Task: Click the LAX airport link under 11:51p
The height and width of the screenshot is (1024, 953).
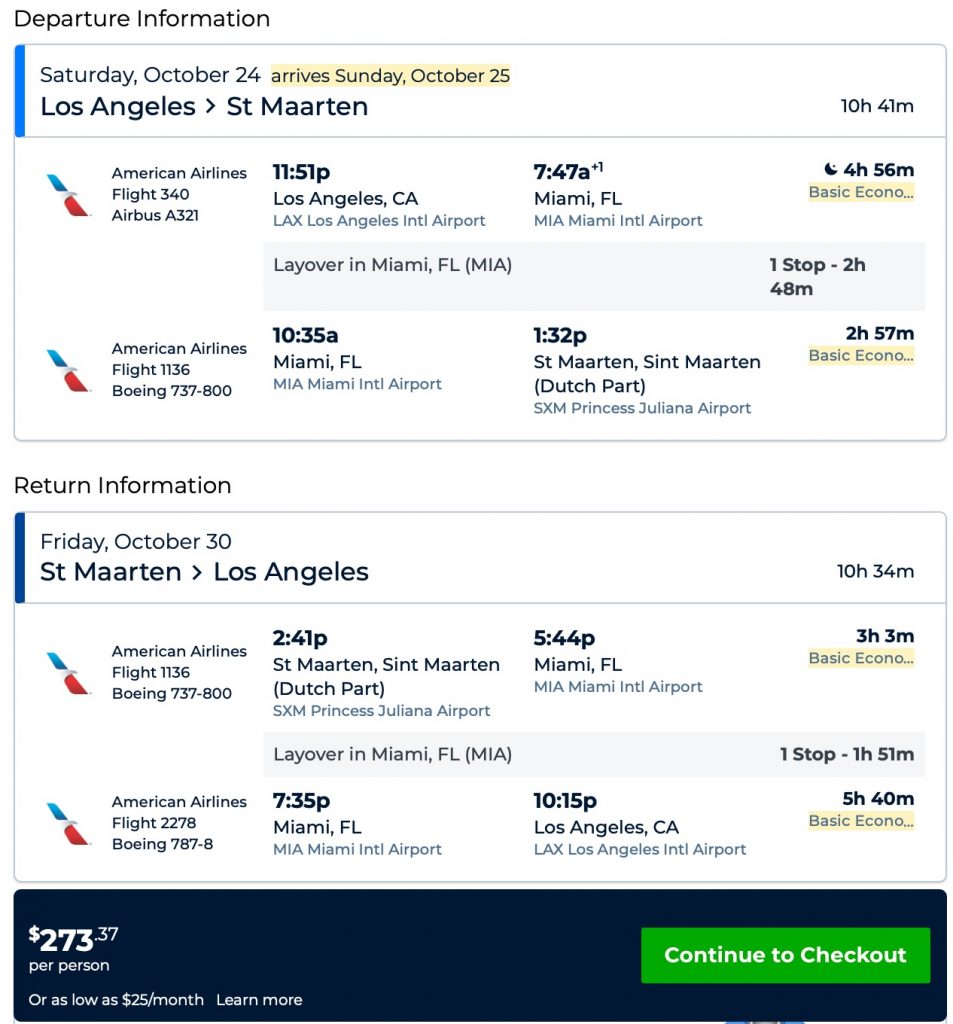Action: (x=379, y=221)
